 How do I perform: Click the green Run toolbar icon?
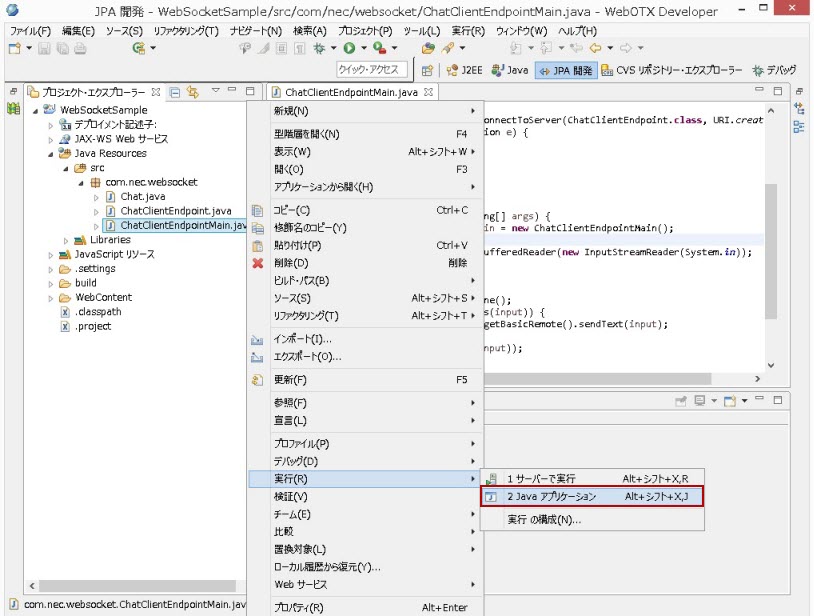click(349, 48)
